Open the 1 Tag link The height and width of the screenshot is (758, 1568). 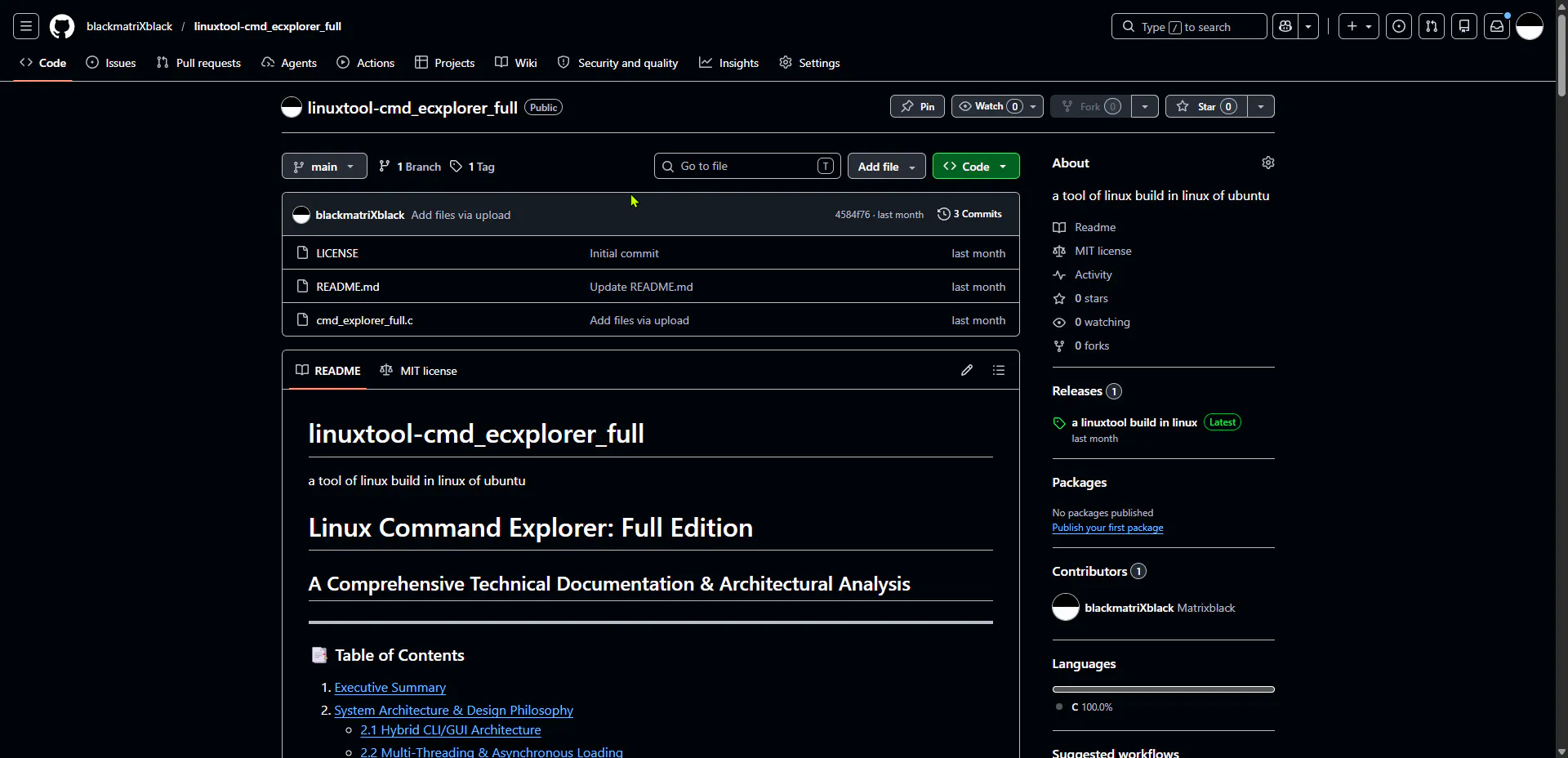click(x=472, y=167)
